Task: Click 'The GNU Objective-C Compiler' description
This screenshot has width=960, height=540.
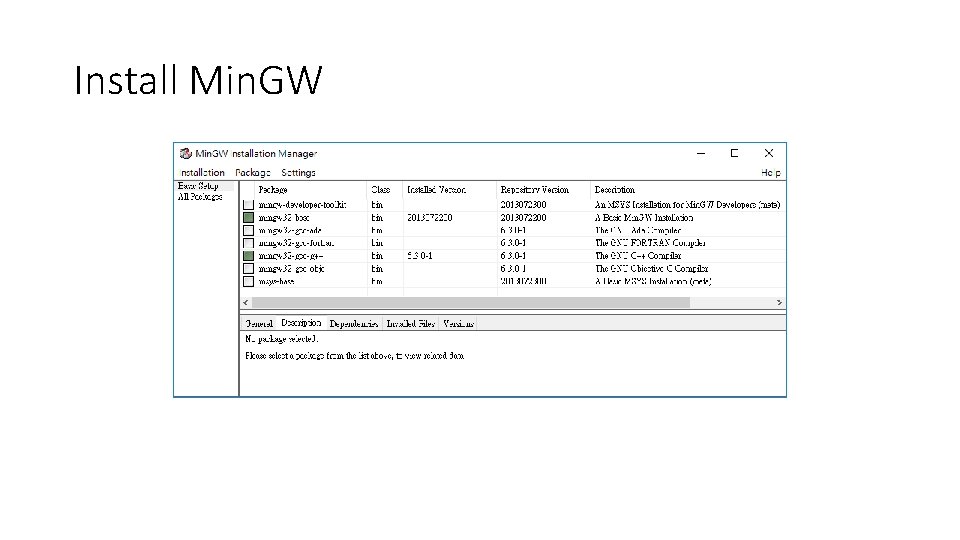Action: [652, 269]
